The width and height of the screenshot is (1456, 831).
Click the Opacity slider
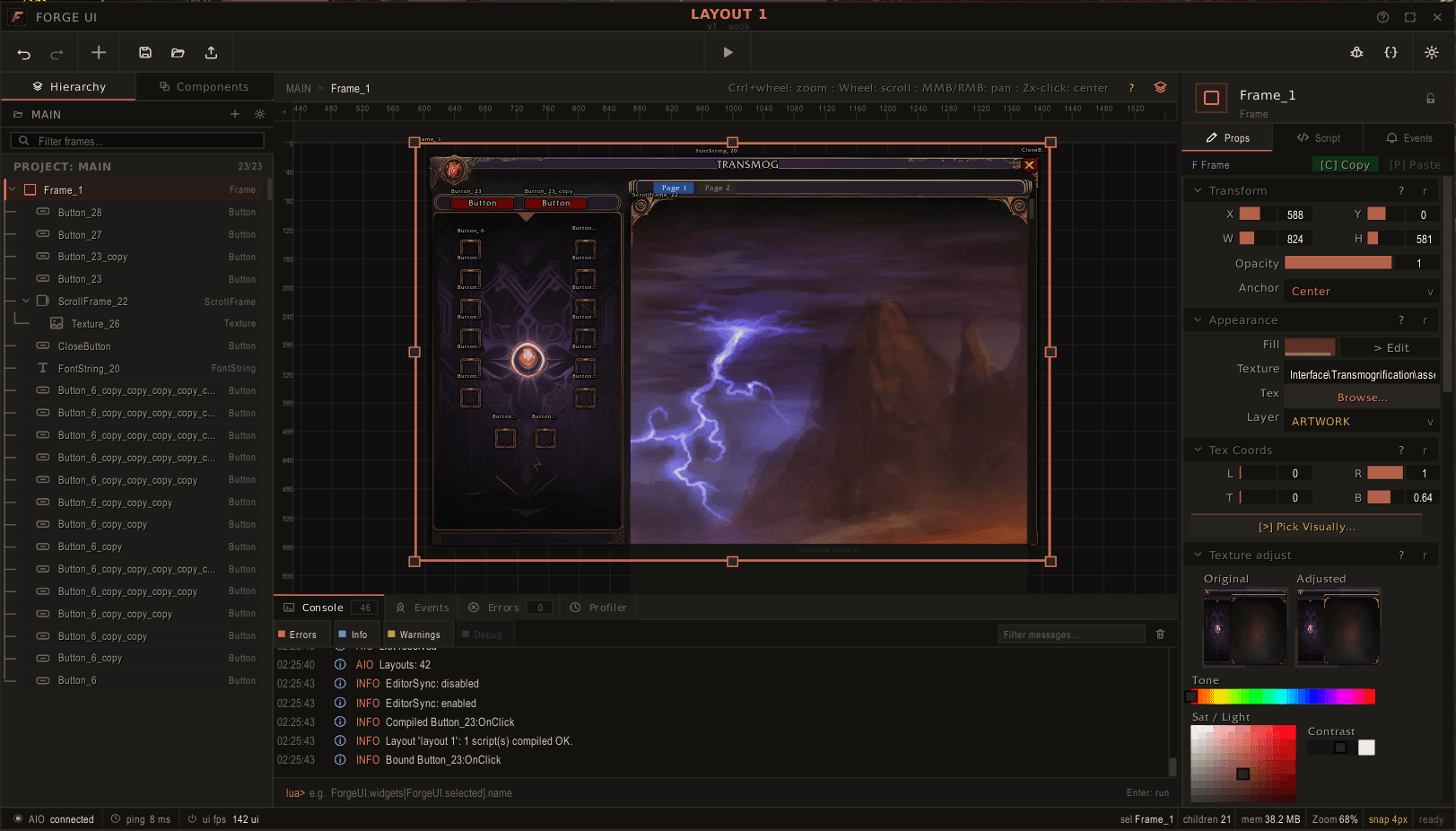point(1338,263)
